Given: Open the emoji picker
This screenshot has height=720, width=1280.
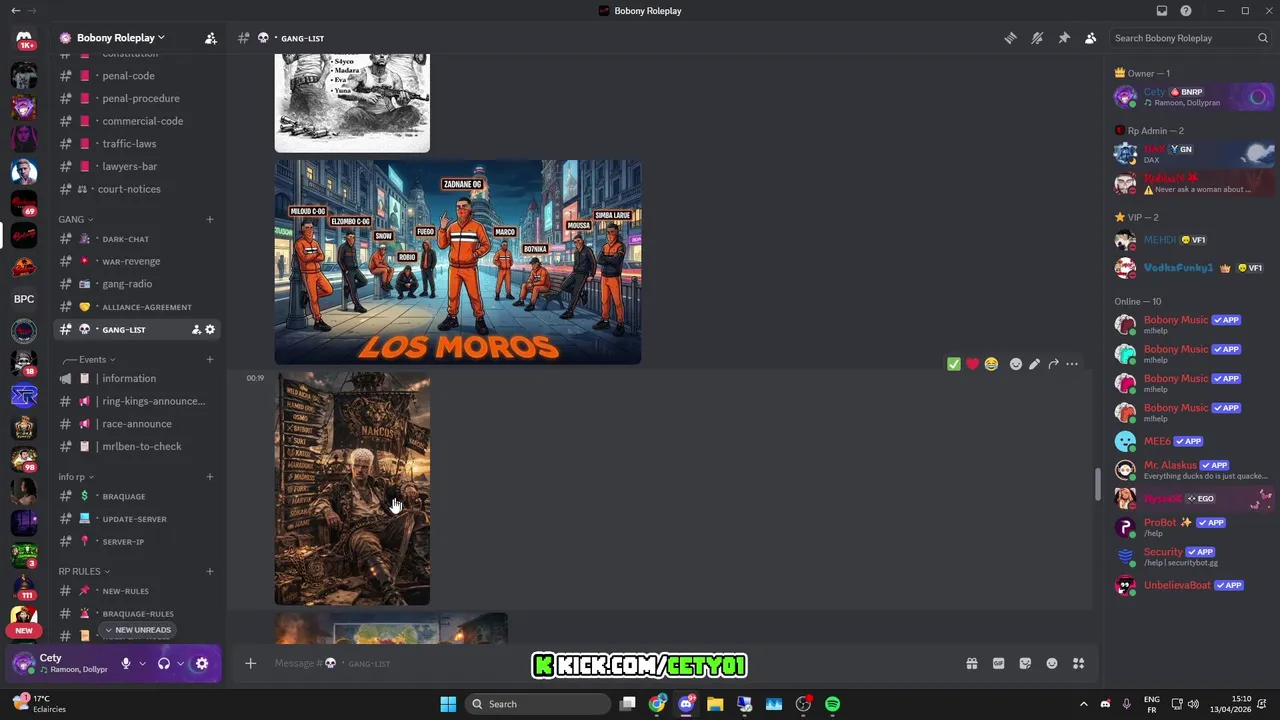Looking at the screenshot, I should (x=1052, y=663).
